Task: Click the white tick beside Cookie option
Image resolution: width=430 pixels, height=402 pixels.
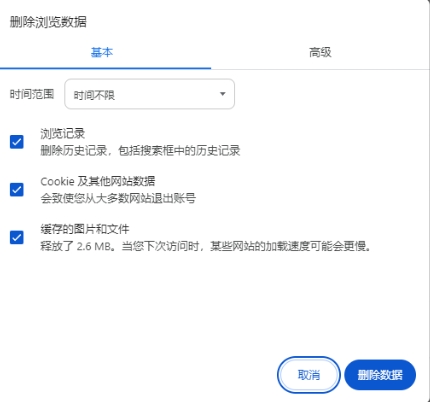Action: pyautogui.click(x=17, y=190)
